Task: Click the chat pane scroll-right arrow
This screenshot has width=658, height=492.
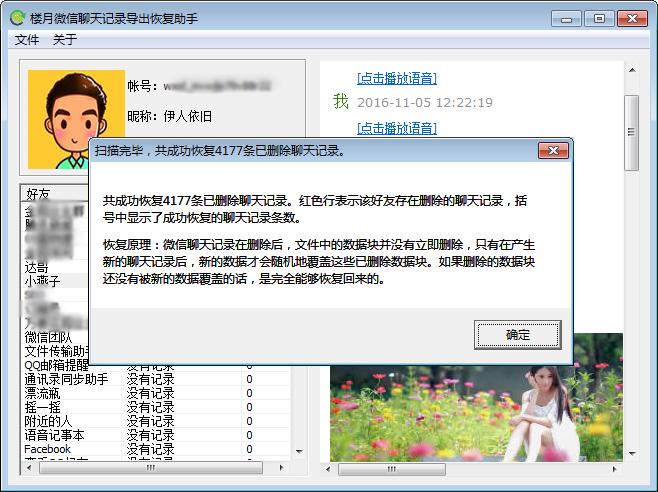Action: click(614, 469)
